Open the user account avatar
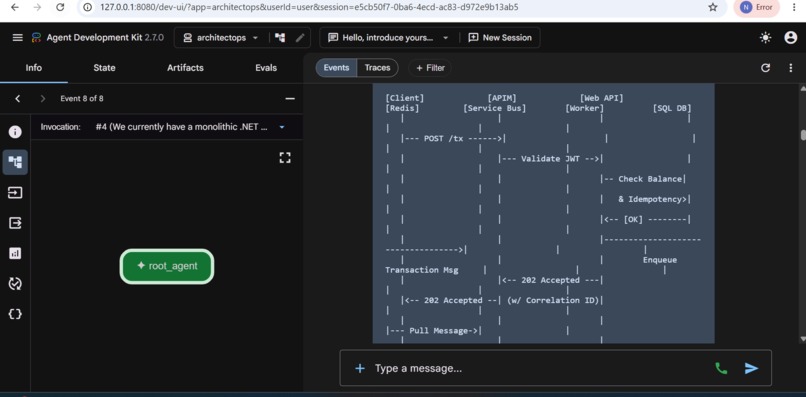This screenshot has height=397, width=806. (791, 38)
